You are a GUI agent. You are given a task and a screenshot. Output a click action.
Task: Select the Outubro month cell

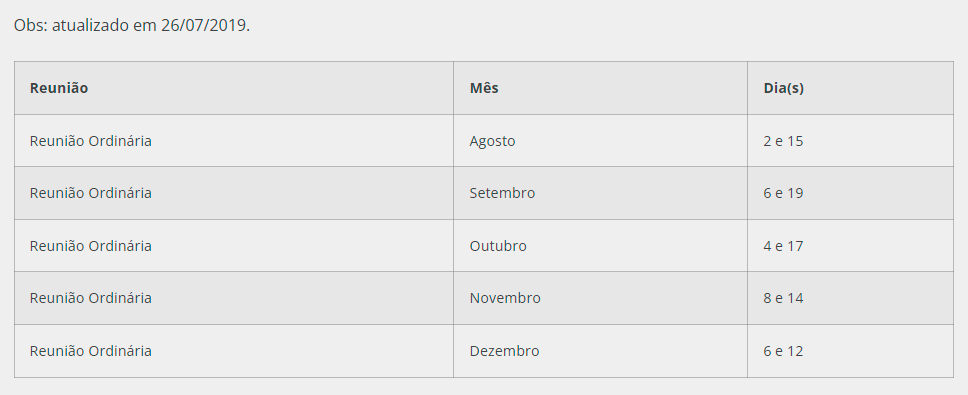point(600,246)
